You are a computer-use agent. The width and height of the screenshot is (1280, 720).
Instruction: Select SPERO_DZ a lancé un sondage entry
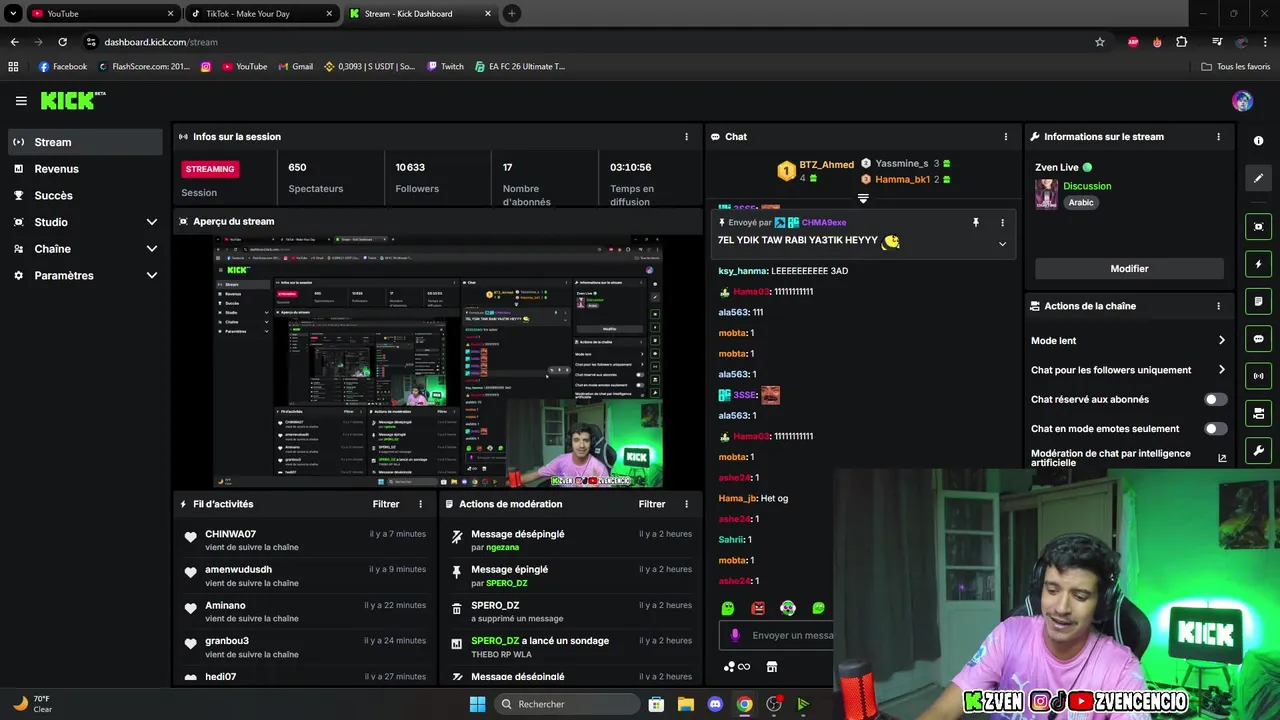[x=571, y=647]
